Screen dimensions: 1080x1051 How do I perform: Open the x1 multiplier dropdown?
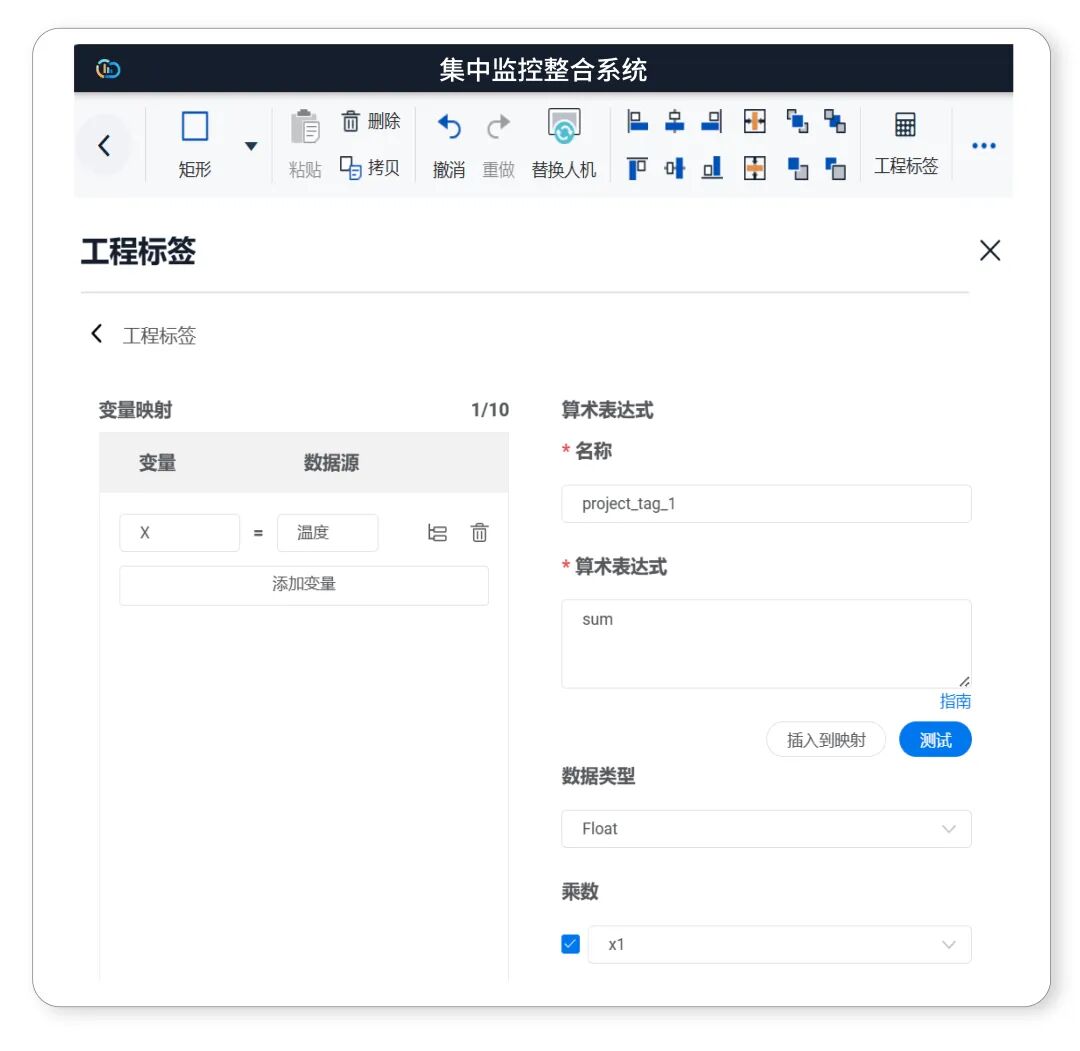(779, 944)
